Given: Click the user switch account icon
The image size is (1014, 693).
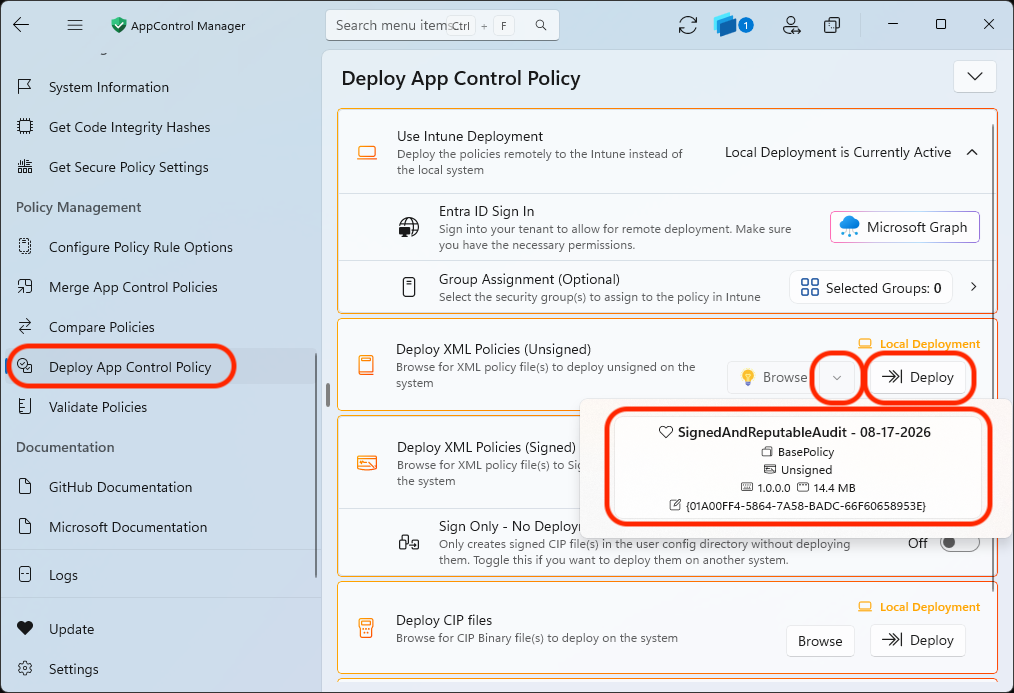Looking at the screenshot, I should pyautogui.click(x=792, y=25).
